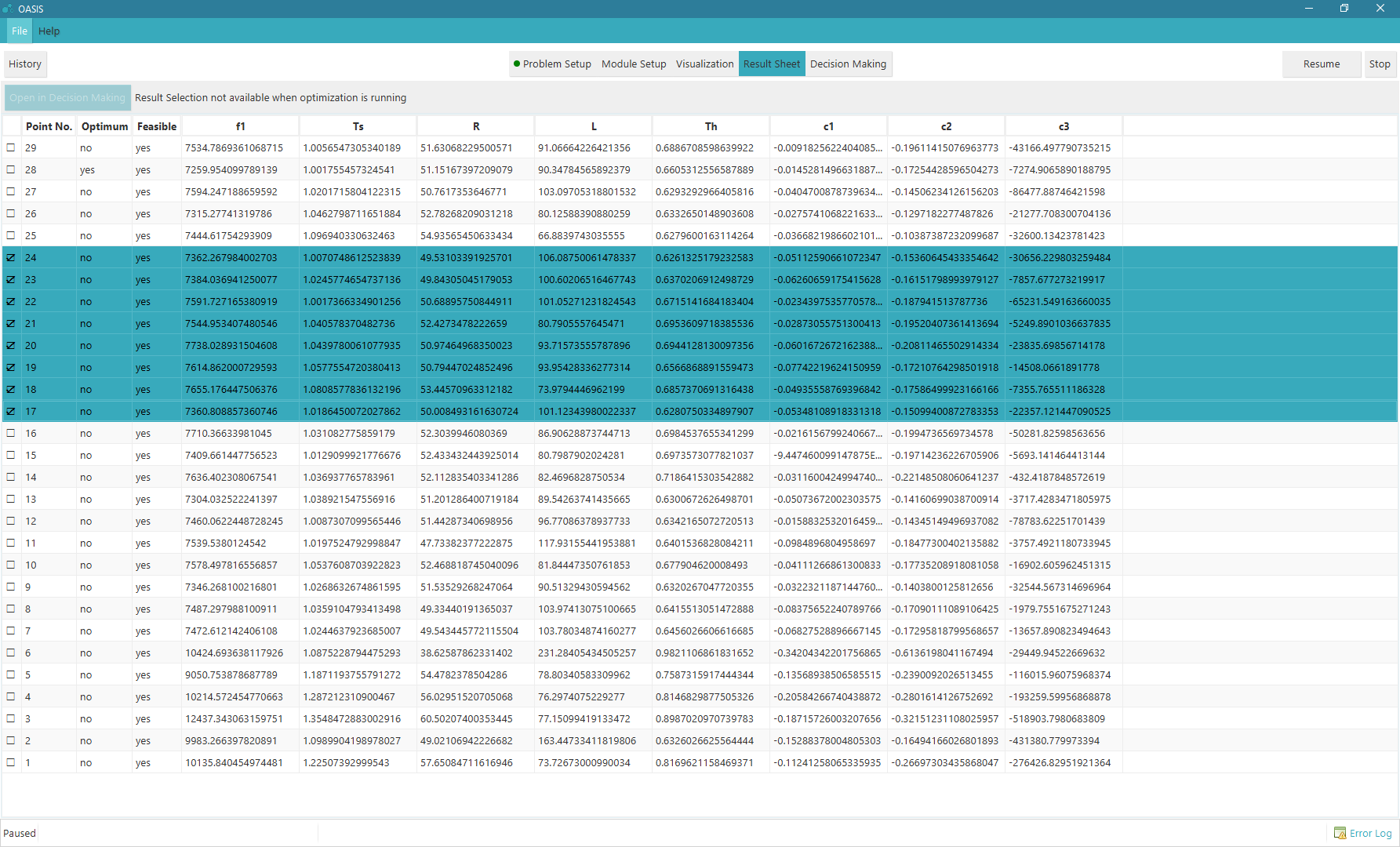The width and height of the screenshot is (1400, 847).
Task: Click the History button
Action: pyautogui.click(x=25, y=64)
